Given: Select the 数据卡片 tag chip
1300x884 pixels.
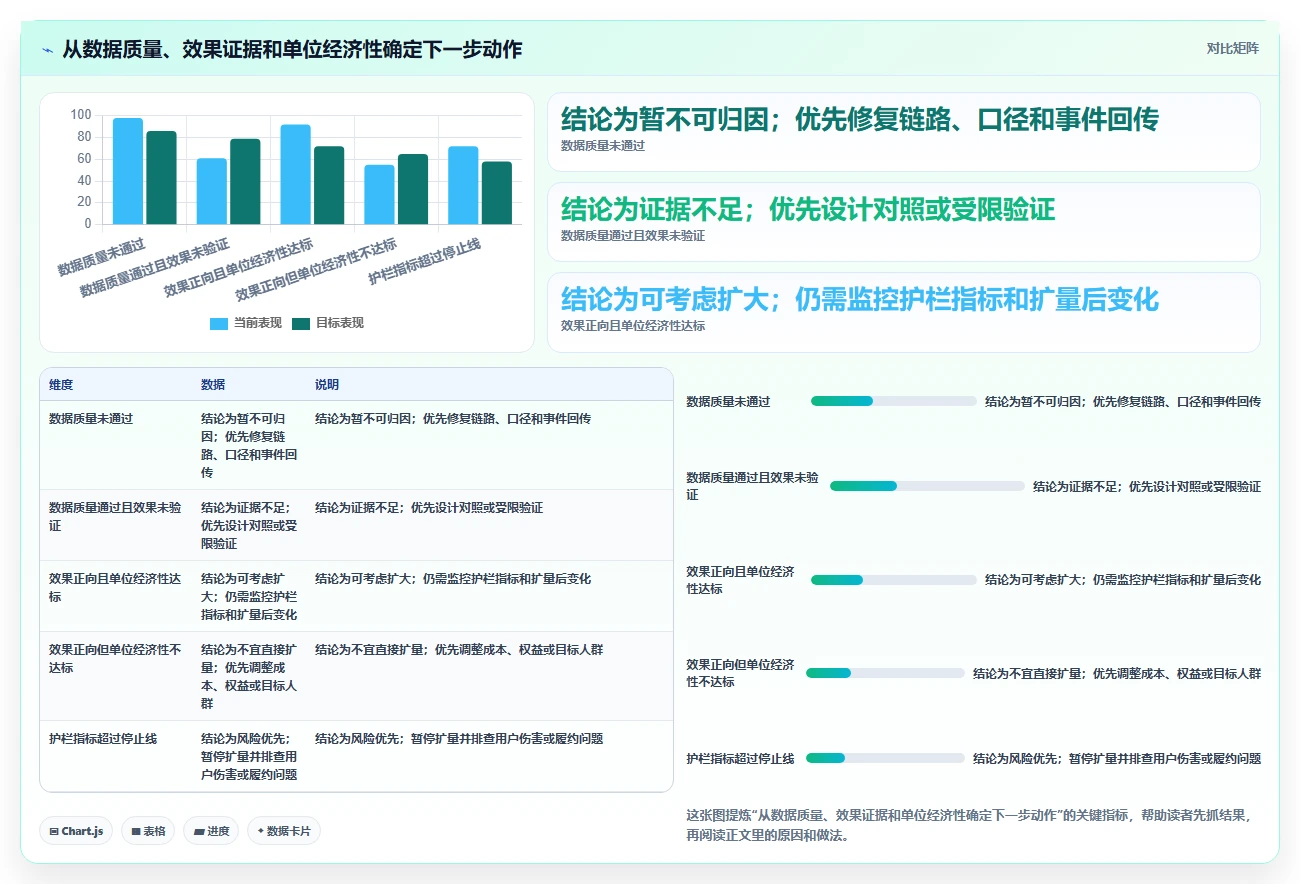Looking at the screenshot, I should point(284,831).
